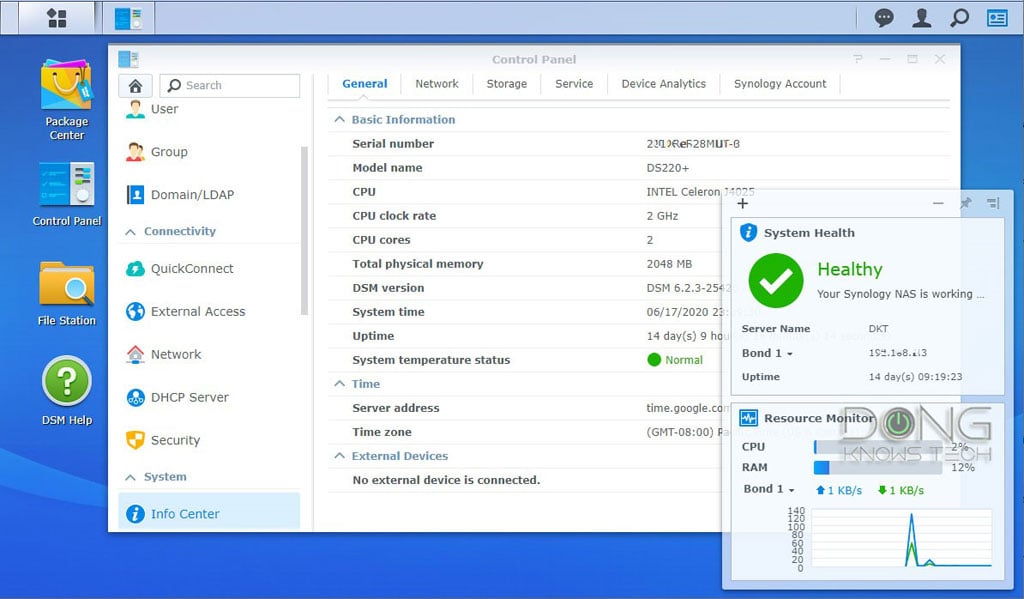Click the CPU clock rate 2 GHz value

coord(662,216)
